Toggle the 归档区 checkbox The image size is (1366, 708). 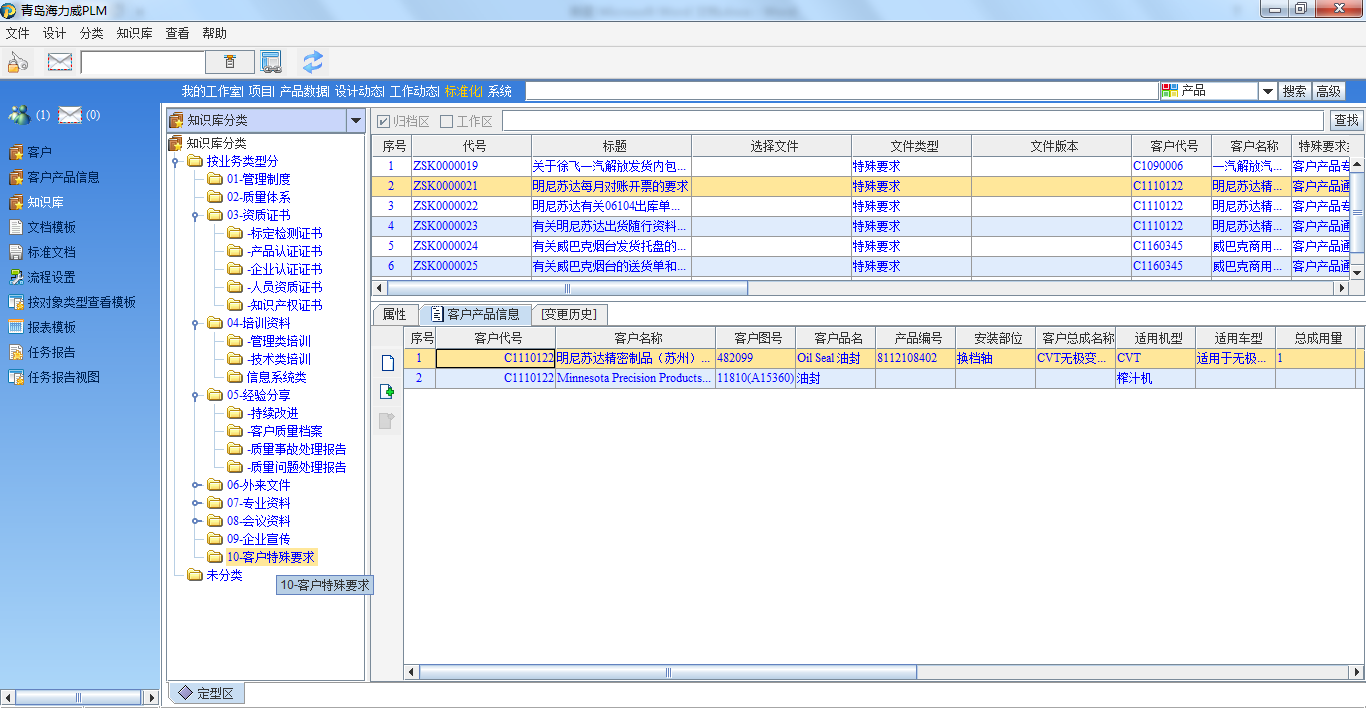(383, 121)
